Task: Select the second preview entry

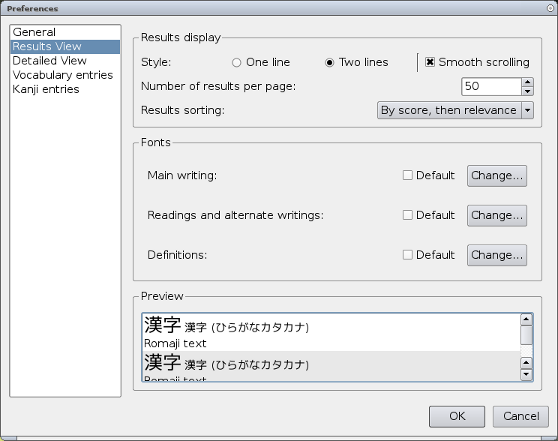Action: (331, 366)
